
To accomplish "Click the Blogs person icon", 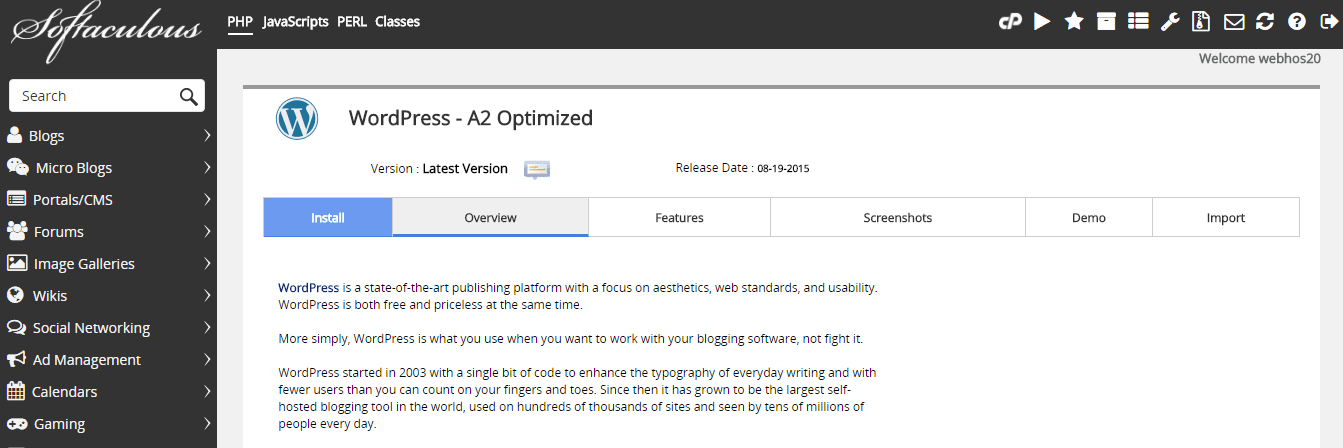I will point(14,136).
